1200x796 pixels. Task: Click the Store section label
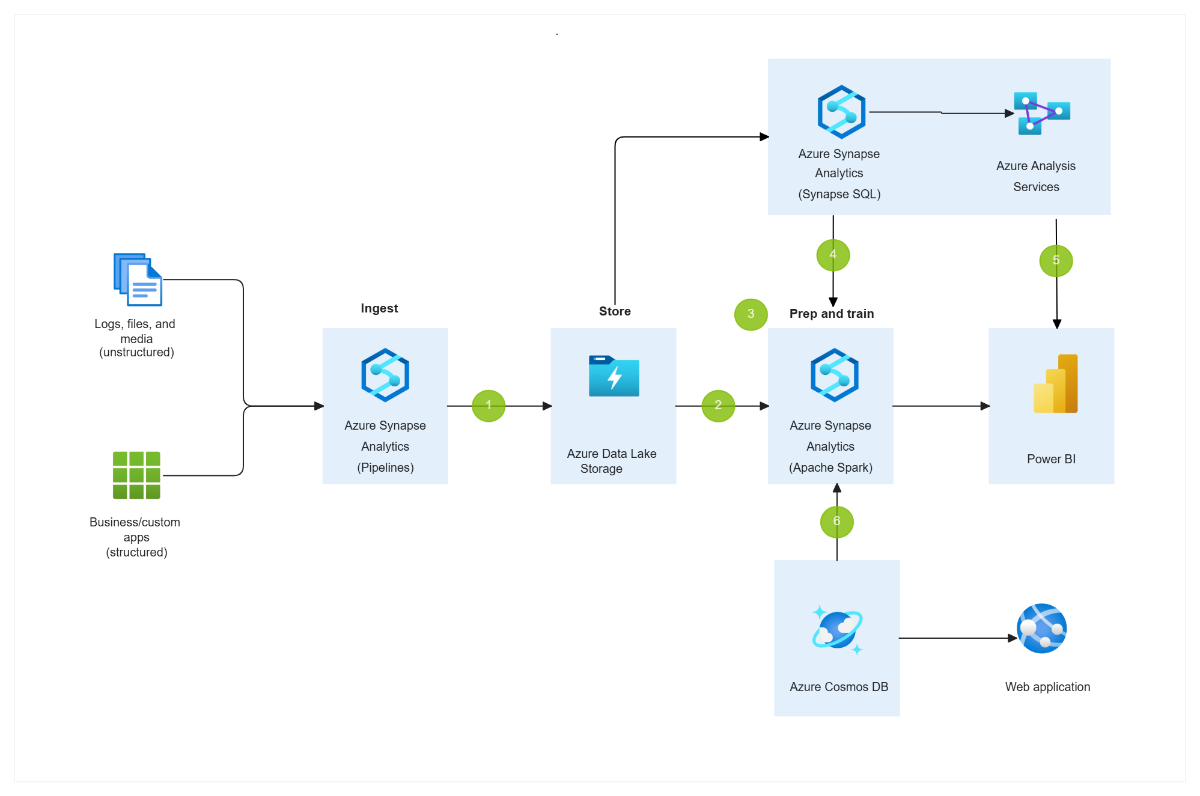pyautogui.click(x=614, y=311)
